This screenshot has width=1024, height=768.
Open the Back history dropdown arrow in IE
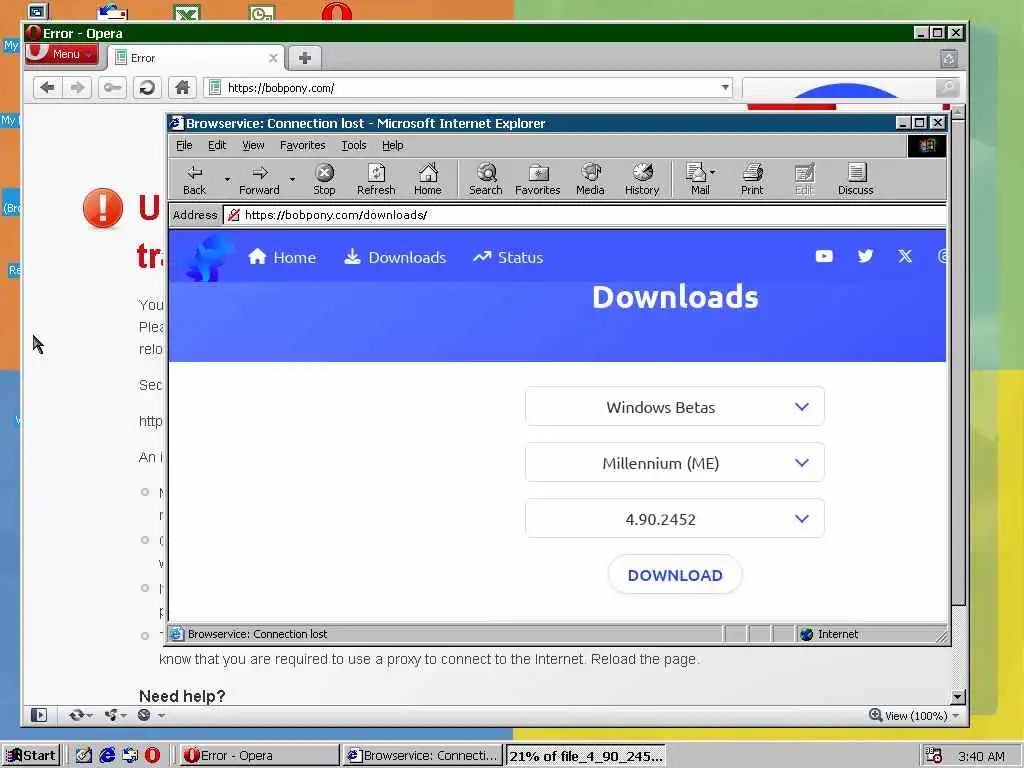227,179
